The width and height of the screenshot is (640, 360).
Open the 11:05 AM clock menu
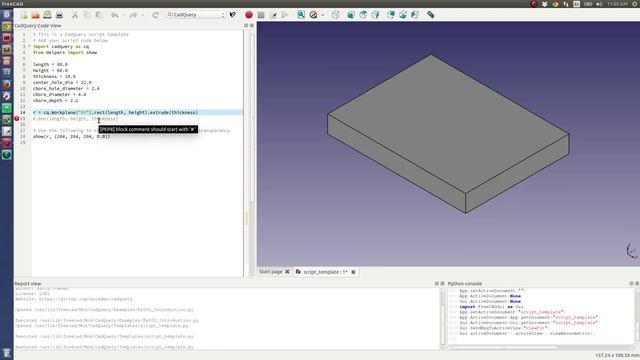(x=617, y=4)
